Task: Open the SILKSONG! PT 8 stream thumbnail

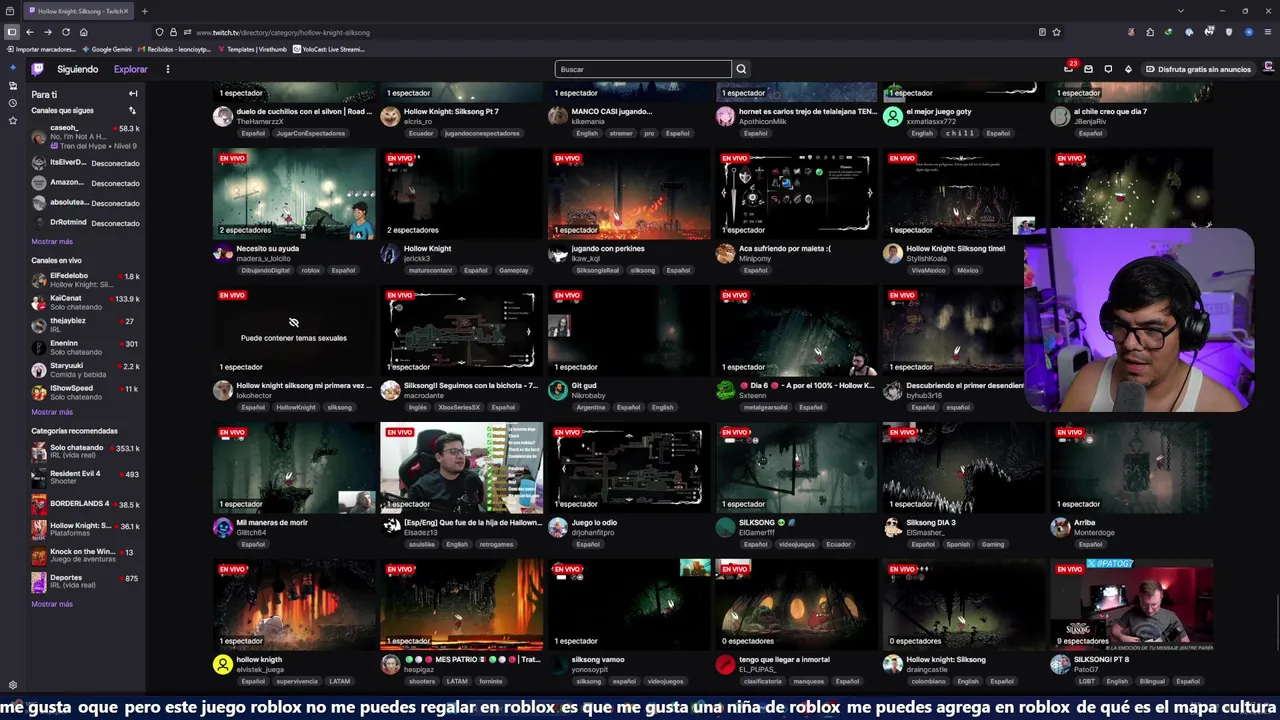Action: pos(1132,605)
